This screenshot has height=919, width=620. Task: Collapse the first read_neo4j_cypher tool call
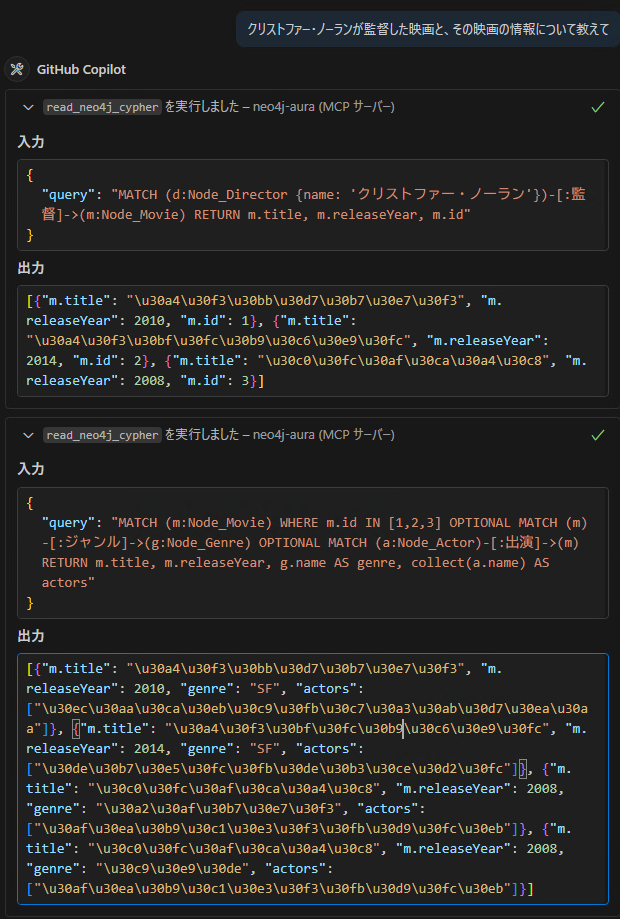tap(28, 107)
